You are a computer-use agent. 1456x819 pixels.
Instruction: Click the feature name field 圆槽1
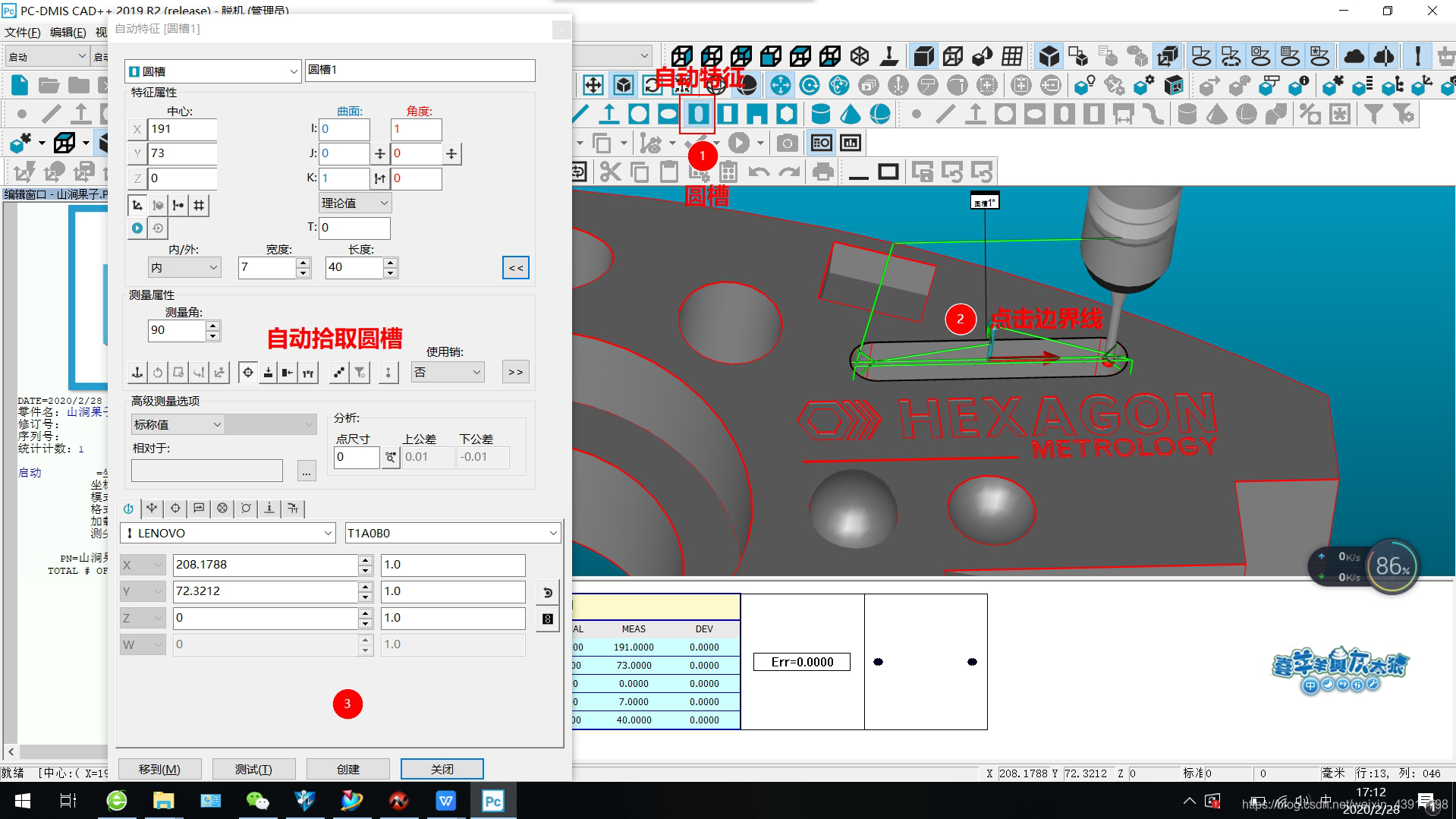click(x=420, y=70)
